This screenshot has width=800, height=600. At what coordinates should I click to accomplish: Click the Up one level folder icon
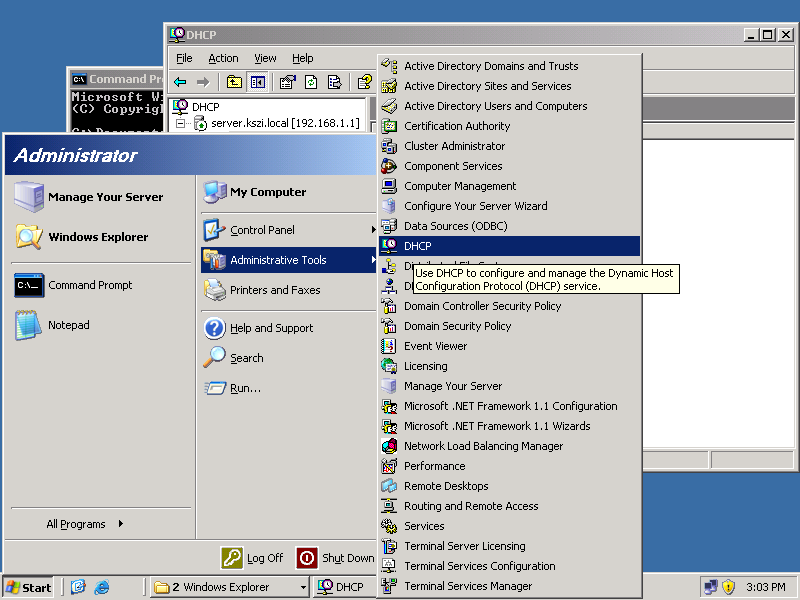pyautogui.click(x=234, y=82)
